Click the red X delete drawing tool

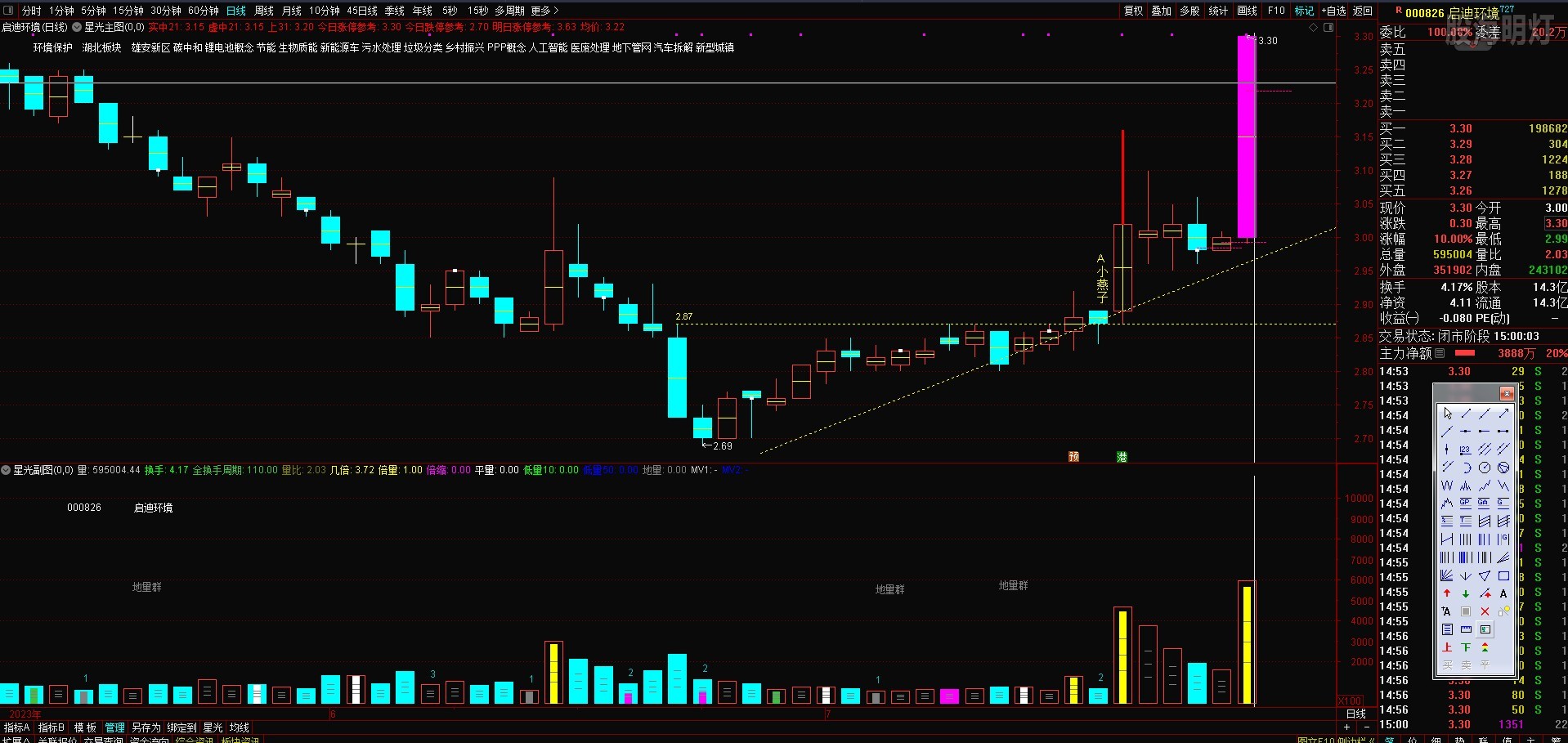(x=1485, y=611)
